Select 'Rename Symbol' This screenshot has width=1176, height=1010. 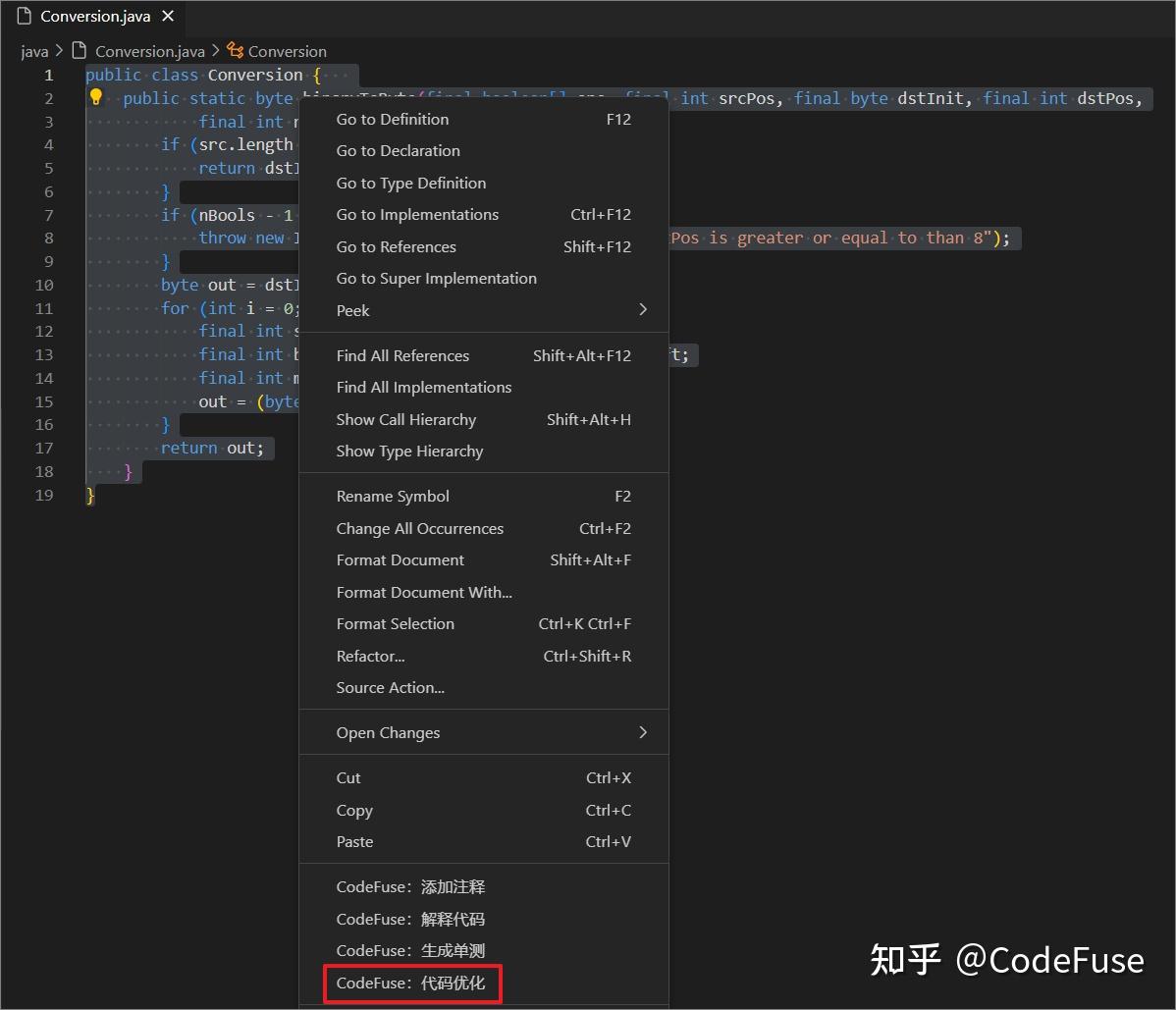[393, 496]
